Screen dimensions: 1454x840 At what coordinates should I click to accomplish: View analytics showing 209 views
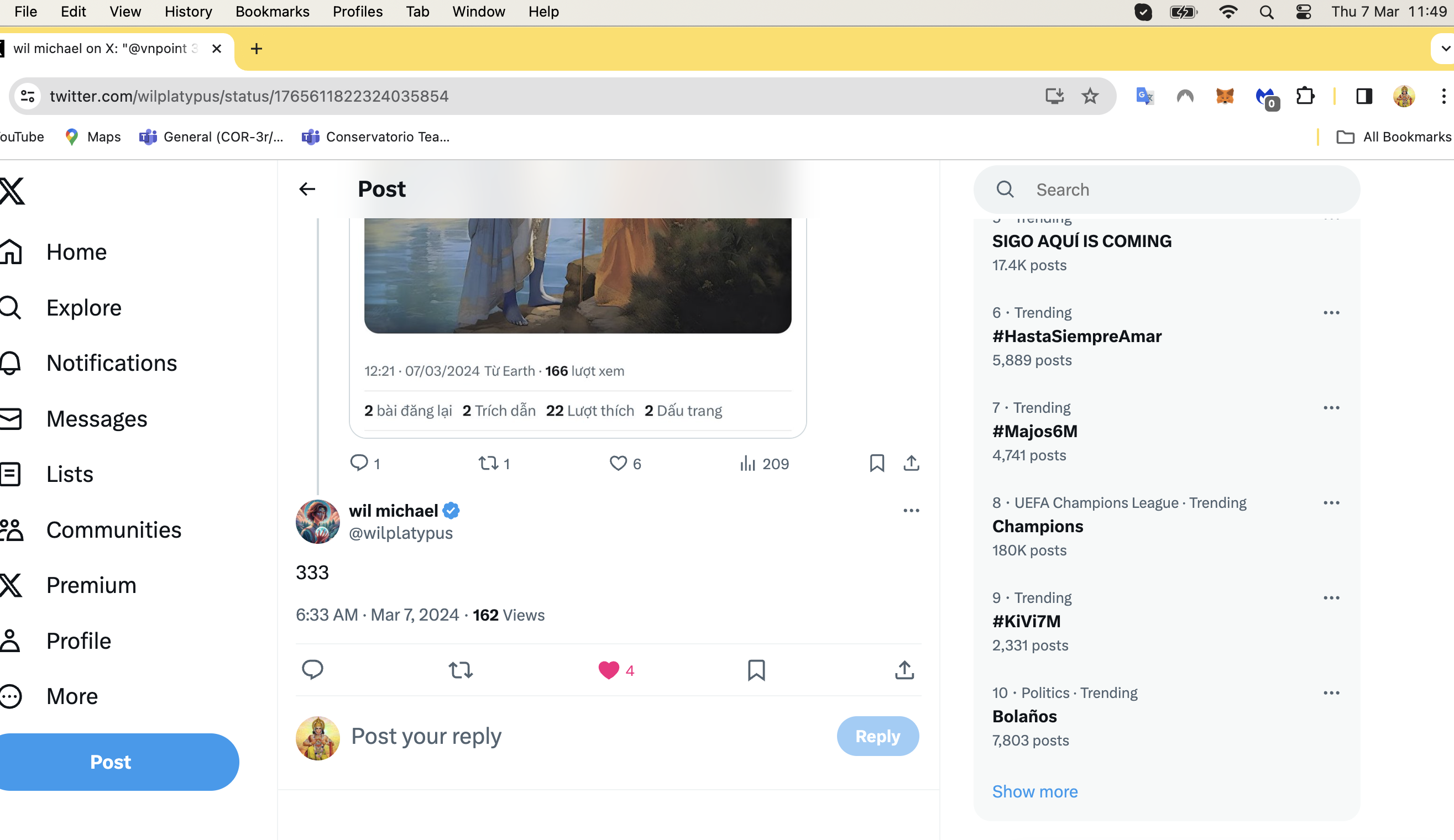point(764,463)
